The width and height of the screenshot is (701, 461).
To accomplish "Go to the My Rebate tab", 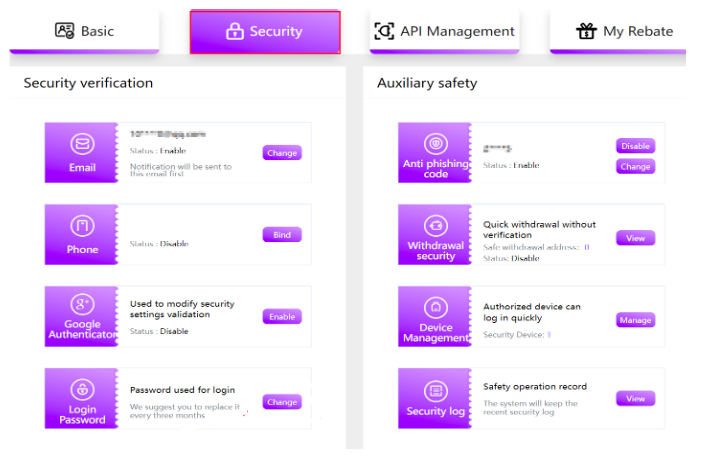I will 625,31.
